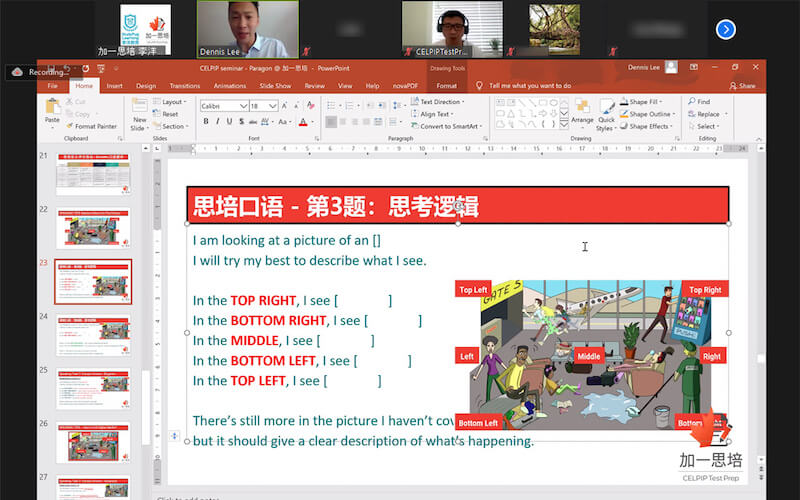Click the font color icon

coord(302,122)
